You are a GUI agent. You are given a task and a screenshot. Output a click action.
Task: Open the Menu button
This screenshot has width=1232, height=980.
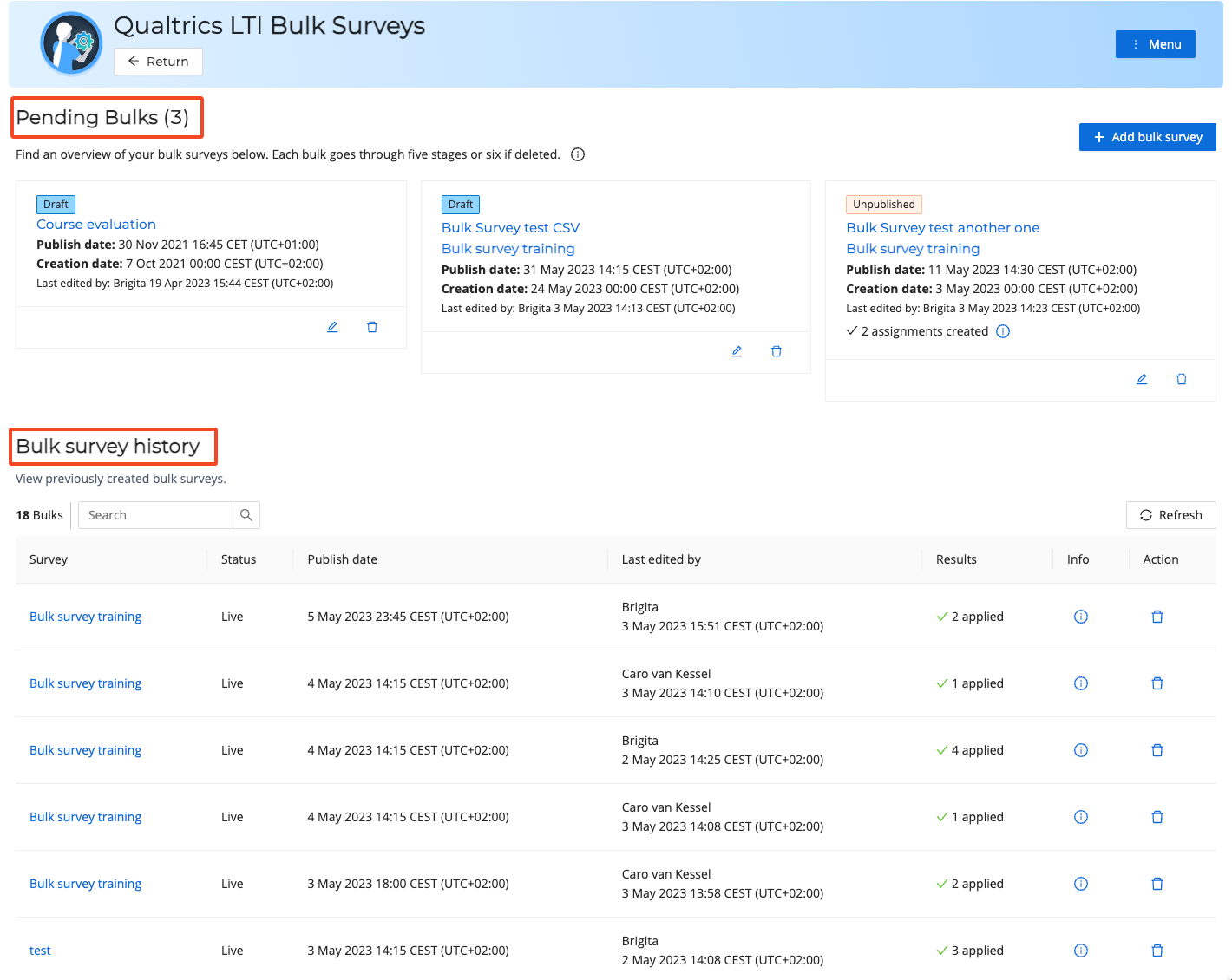[1156, 44]
